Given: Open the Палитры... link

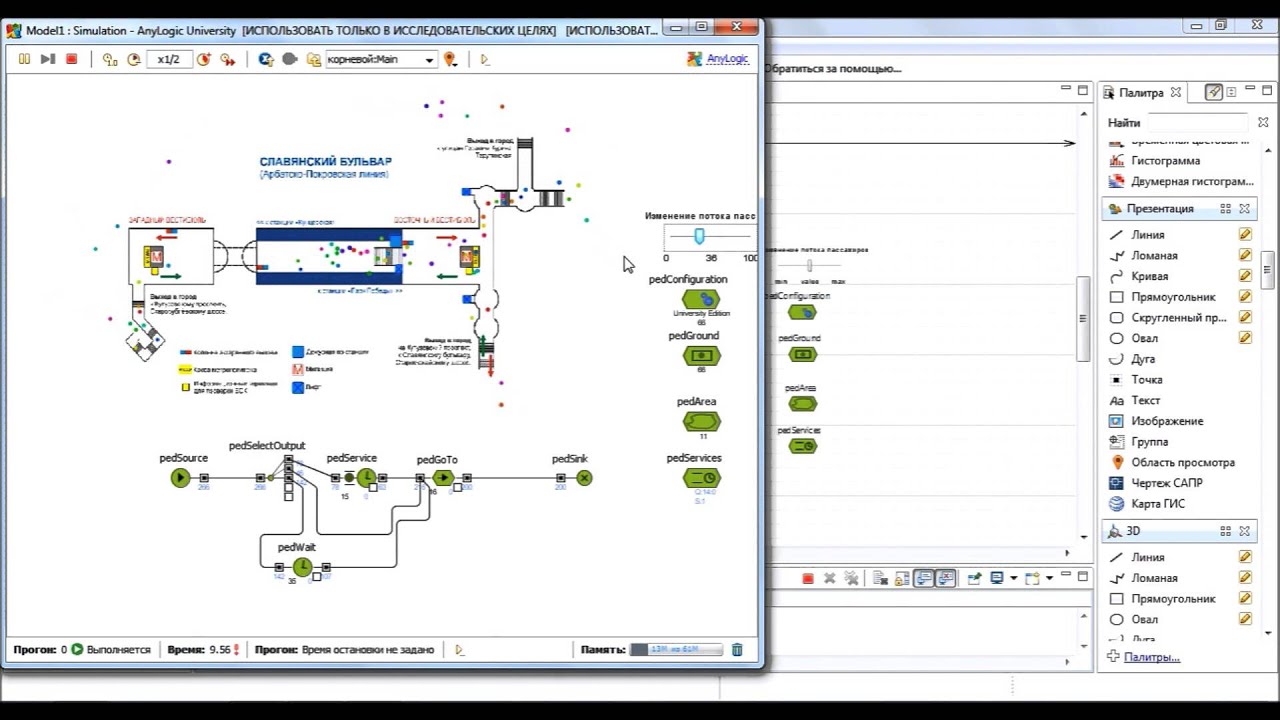Looking at the screenshot, I should pos(1151,657).
